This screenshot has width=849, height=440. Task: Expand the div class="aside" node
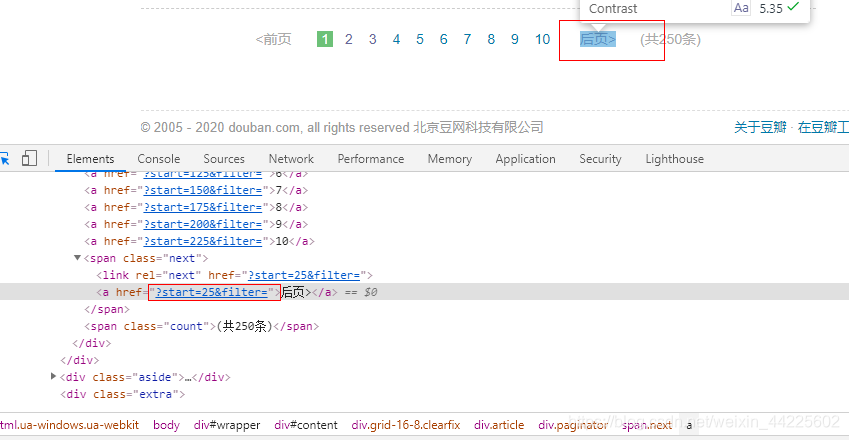click(x=53, y=376)
